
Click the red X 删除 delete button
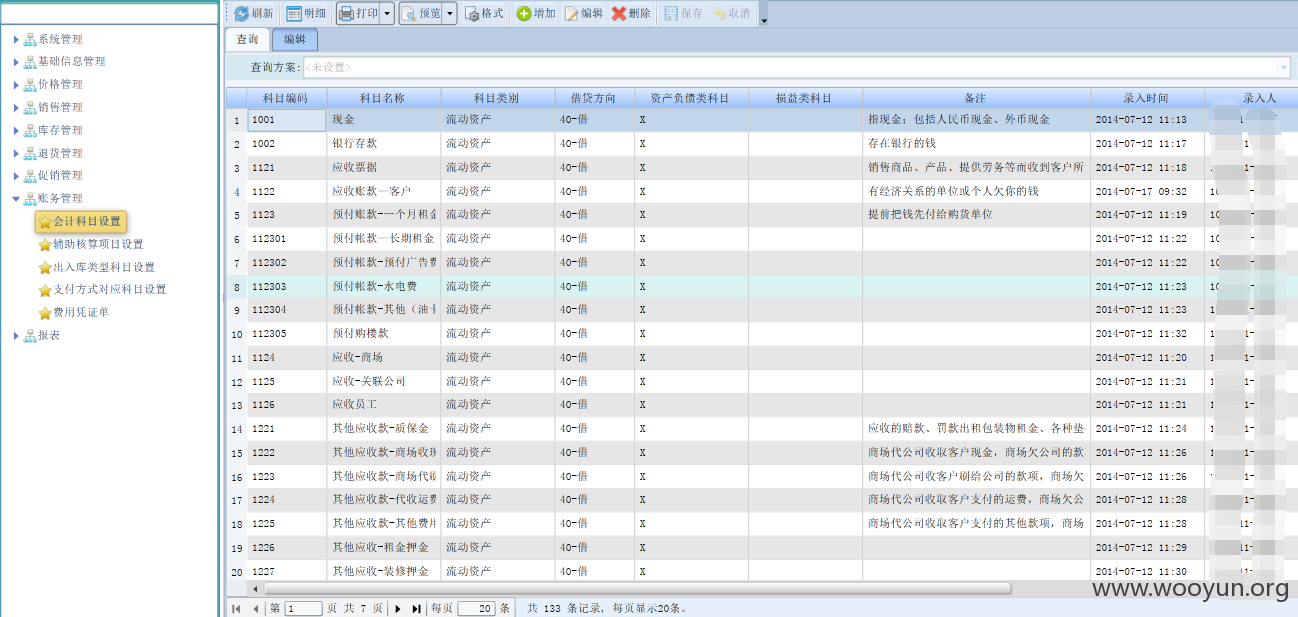pyautogui.click(x=631, y=14)
